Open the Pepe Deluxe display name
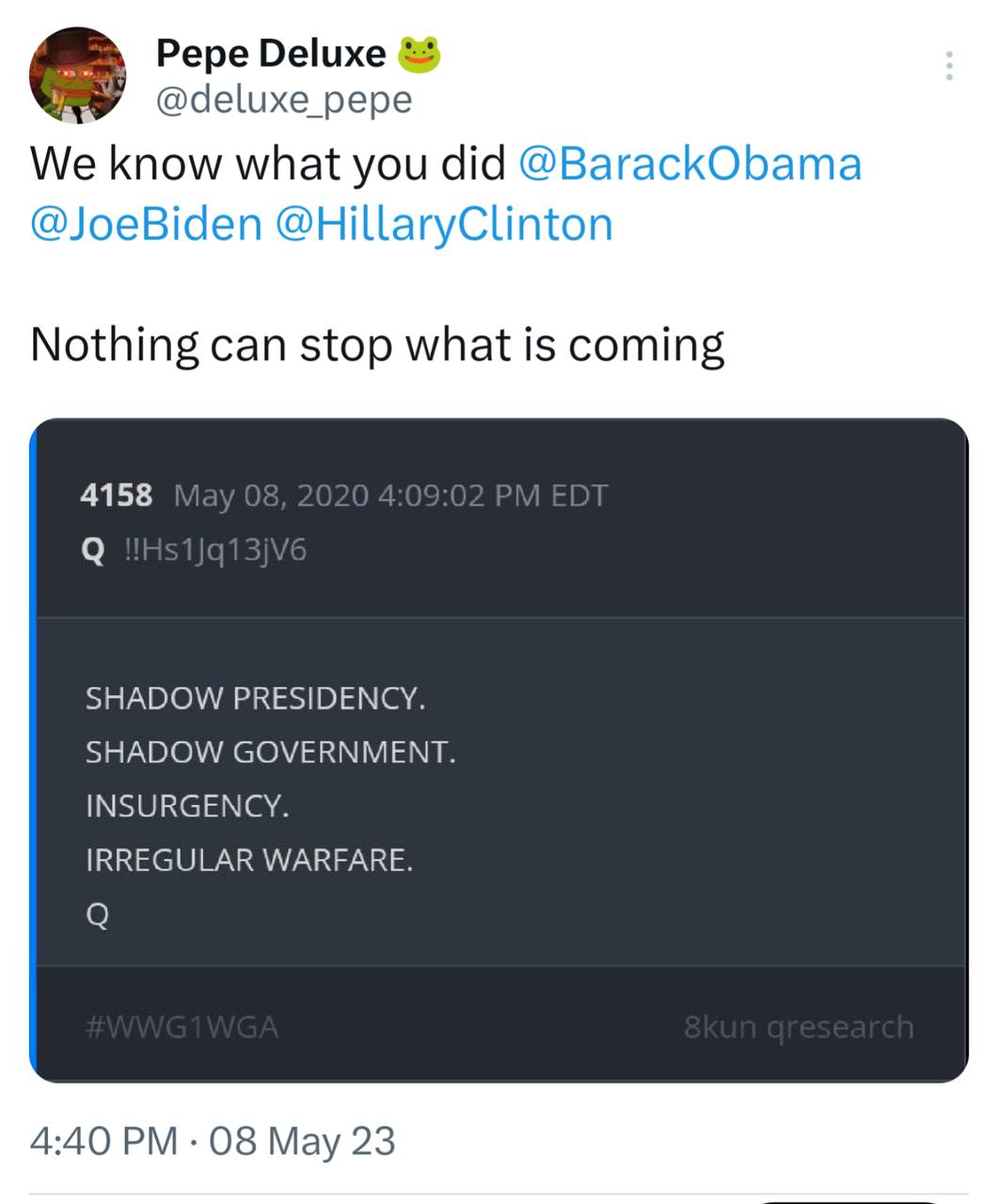This screenshot has height=1204, width=998. 270,55
